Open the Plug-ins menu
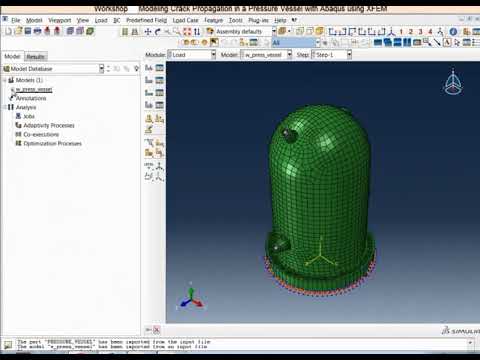This screenshot has height=360, width=480. [x=258, y=20]
